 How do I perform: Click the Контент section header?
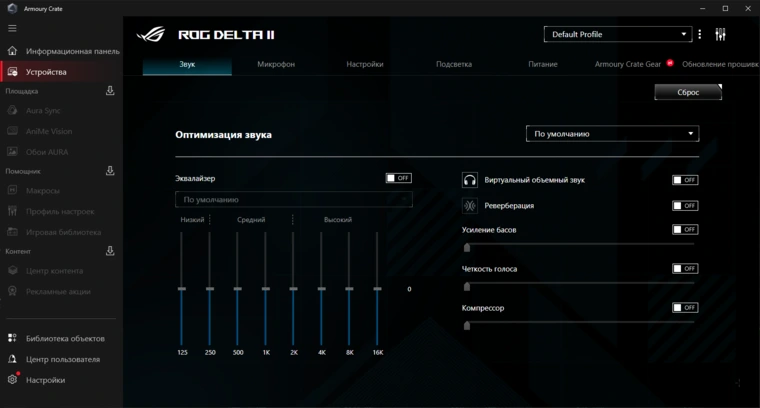click(x=18, y=251)
